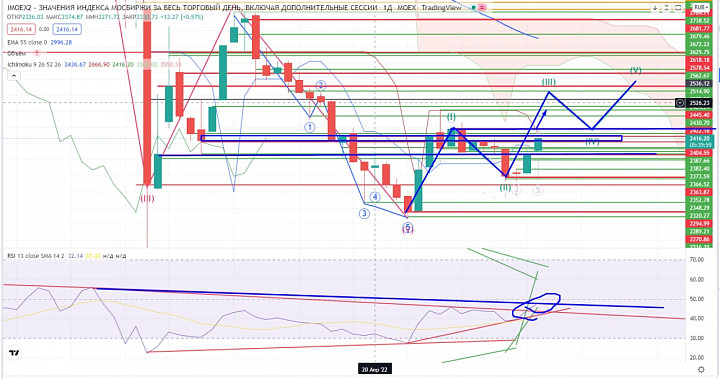The width and height of the screenshot is (720, 379).
Task: Collapse the indicator legend with the arrow button
Action: pos(14,76)
